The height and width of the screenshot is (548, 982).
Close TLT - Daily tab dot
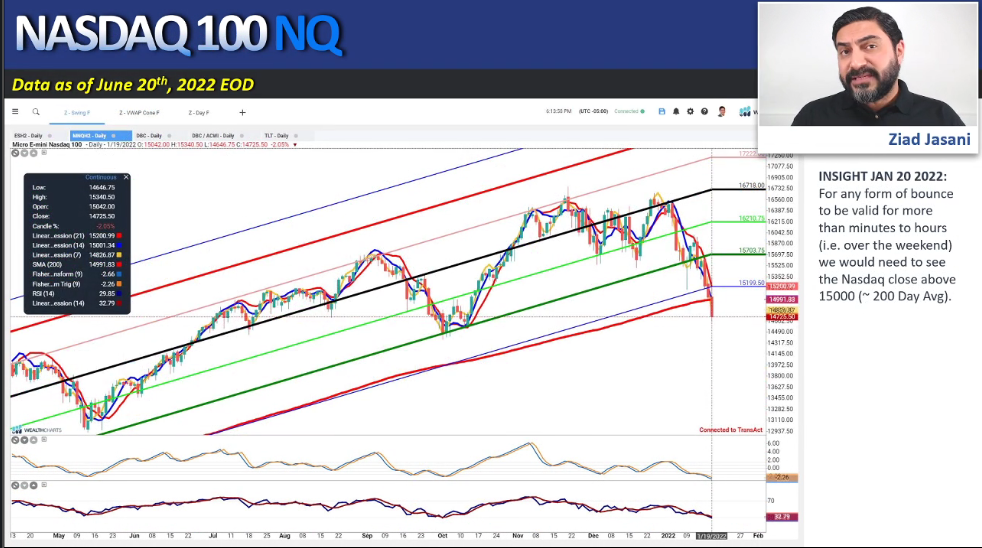coord(296,135)
